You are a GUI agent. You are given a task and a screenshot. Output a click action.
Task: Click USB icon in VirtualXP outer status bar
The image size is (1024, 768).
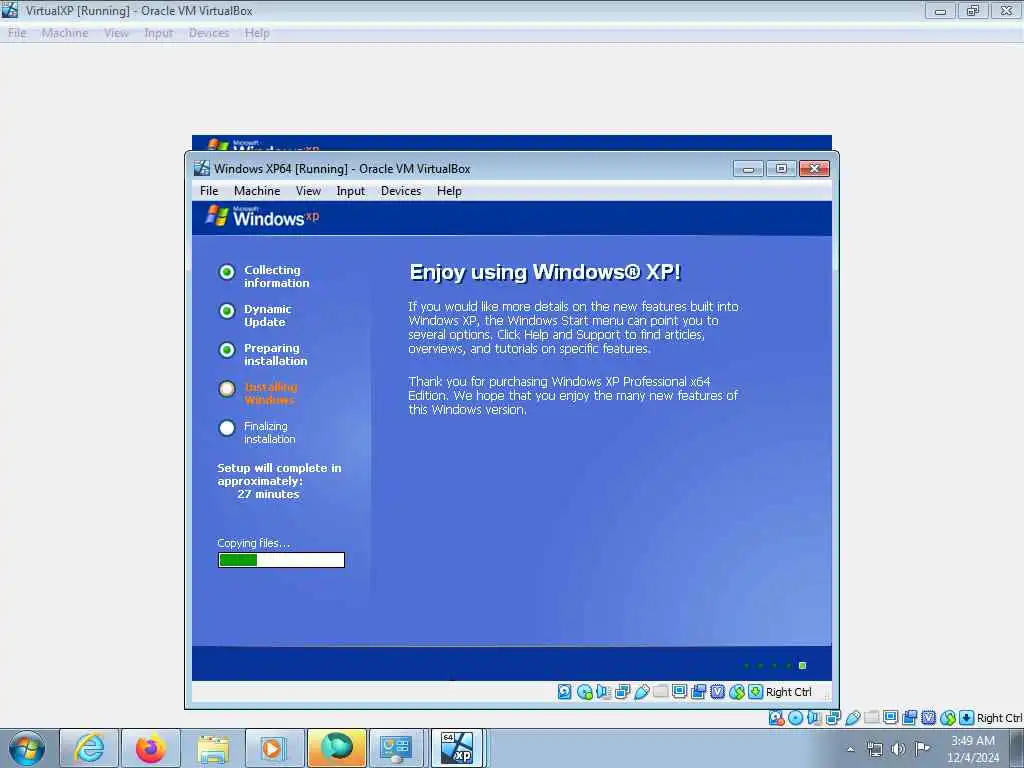pyautogui.click(x=853, y=718)
